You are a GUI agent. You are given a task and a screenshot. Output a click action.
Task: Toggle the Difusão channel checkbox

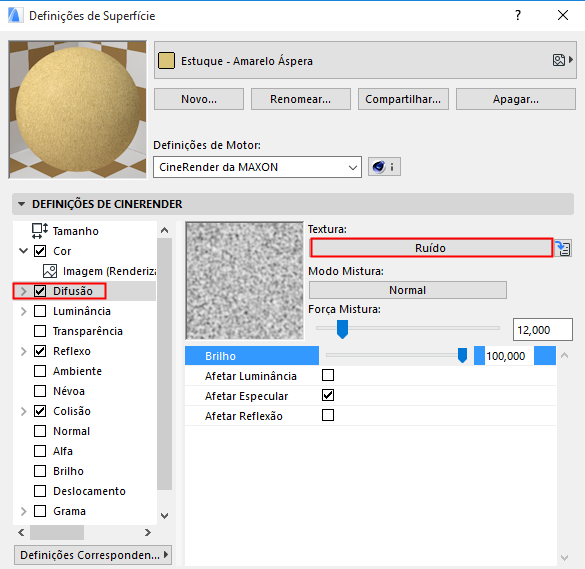[40, 291]
